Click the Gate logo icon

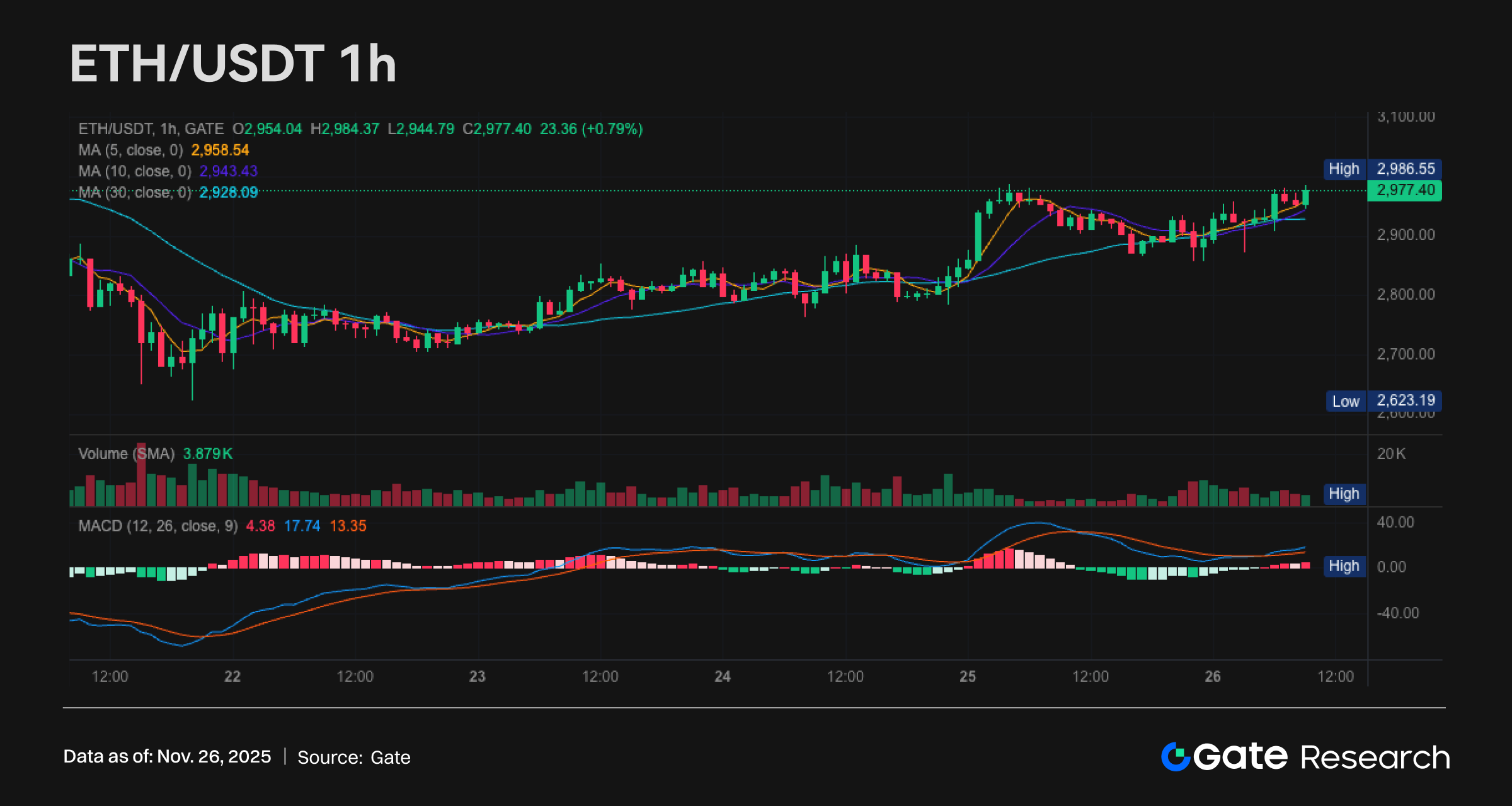tap(1175, 756)
